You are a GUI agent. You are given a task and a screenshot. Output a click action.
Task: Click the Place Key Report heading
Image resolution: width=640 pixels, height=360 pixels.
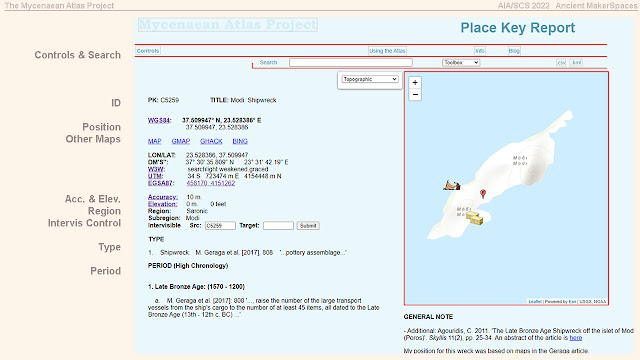[x=518, y=28]
